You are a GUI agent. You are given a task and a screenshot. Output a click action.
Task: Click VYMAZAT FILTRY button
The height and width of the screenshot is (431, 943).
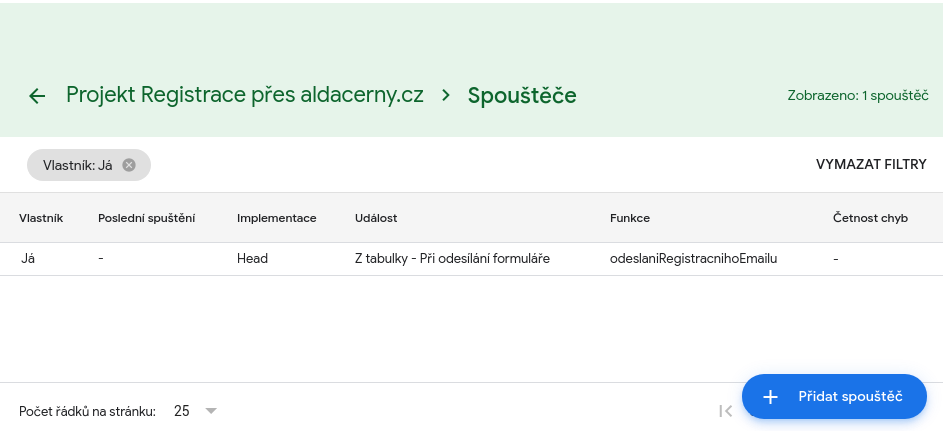click(871, 165)
